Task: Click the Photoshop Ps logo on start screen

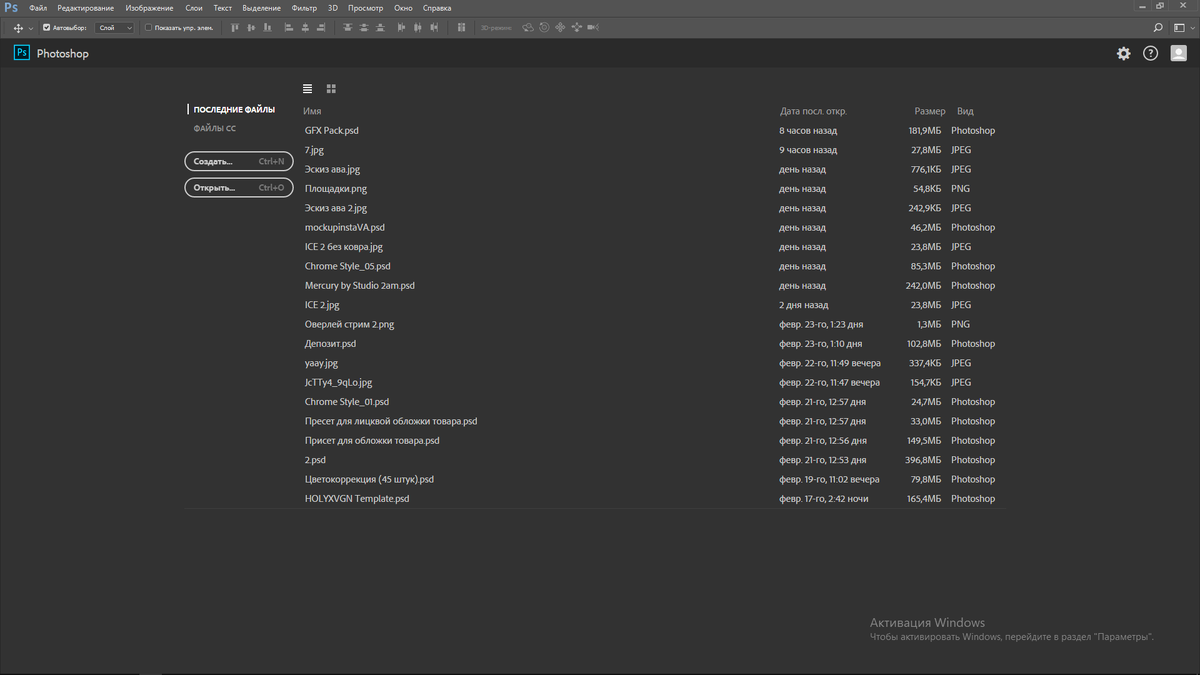Action: point(21,53)
